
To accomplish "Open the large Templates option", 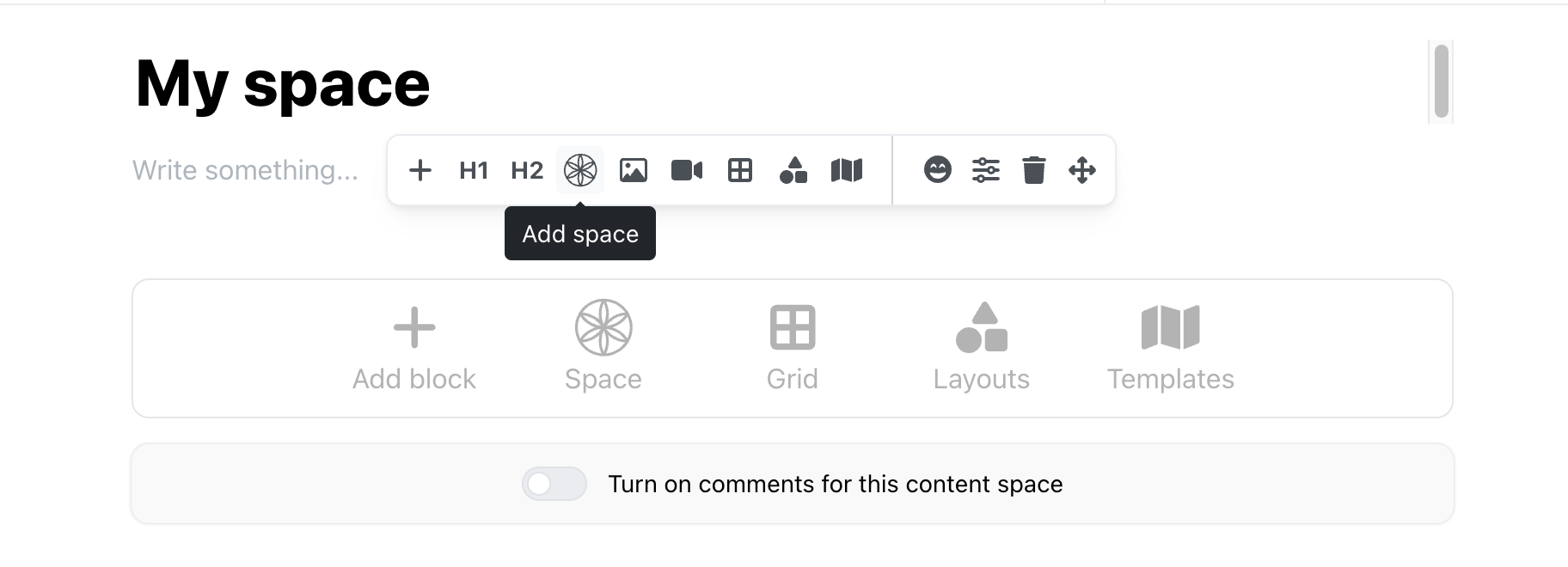I will [x=1171, y=348].
